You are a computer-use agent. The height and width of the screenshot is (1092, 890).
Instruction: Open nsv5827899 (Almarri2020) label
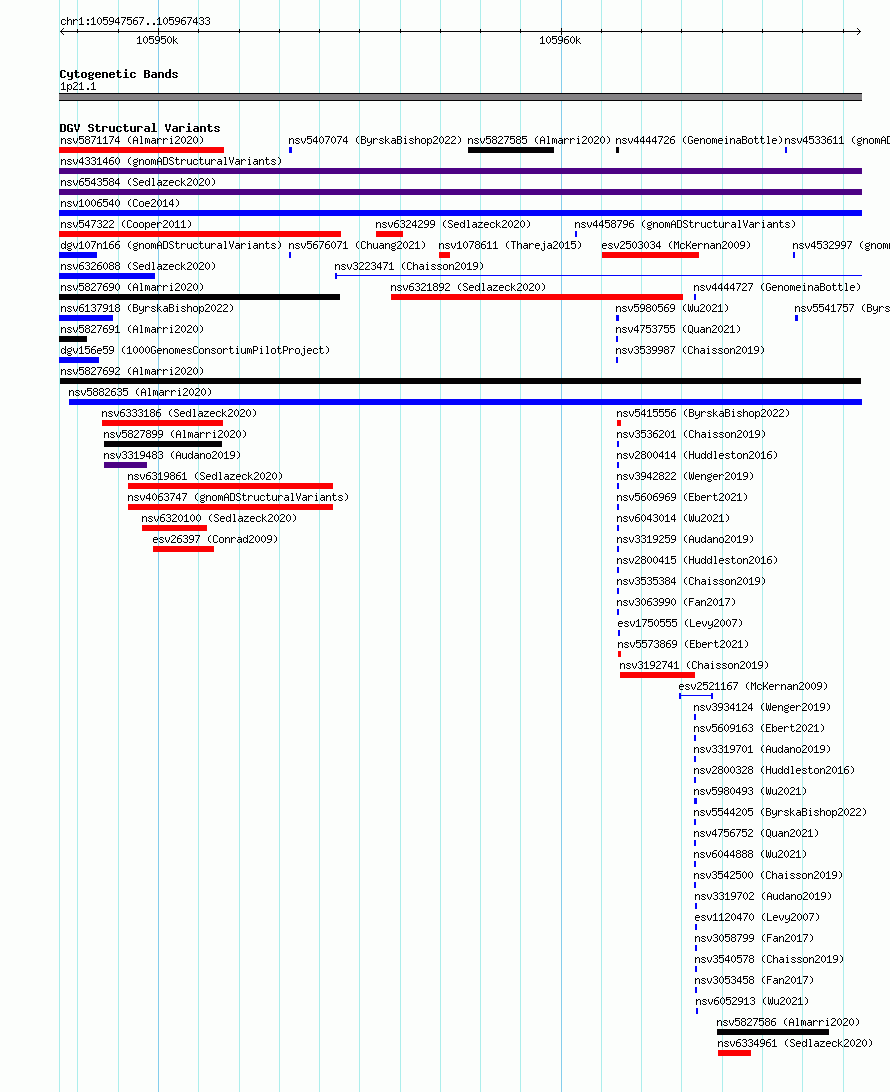(x=175, y=434)
